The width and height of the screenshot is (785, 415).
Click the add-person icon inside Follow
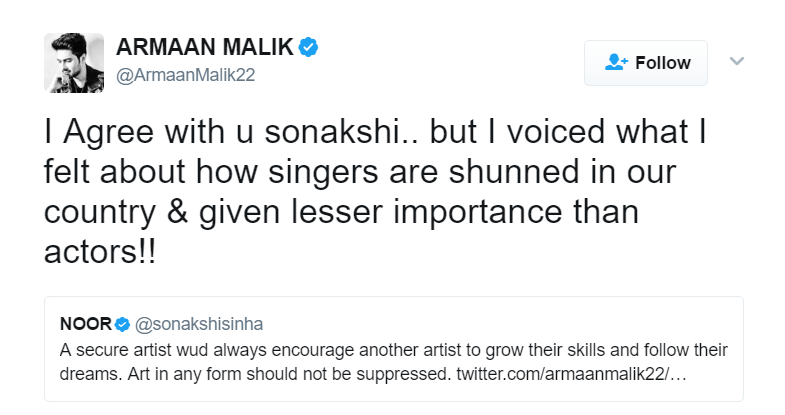click(616, 63)
